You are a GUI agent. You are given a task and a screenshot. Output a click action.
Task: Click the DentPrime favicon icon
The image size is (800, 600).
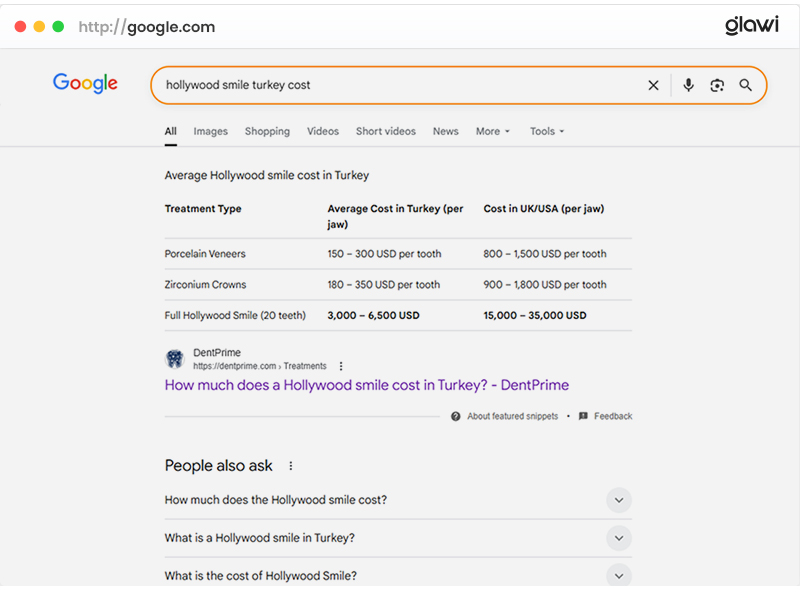tap(175, 359)
